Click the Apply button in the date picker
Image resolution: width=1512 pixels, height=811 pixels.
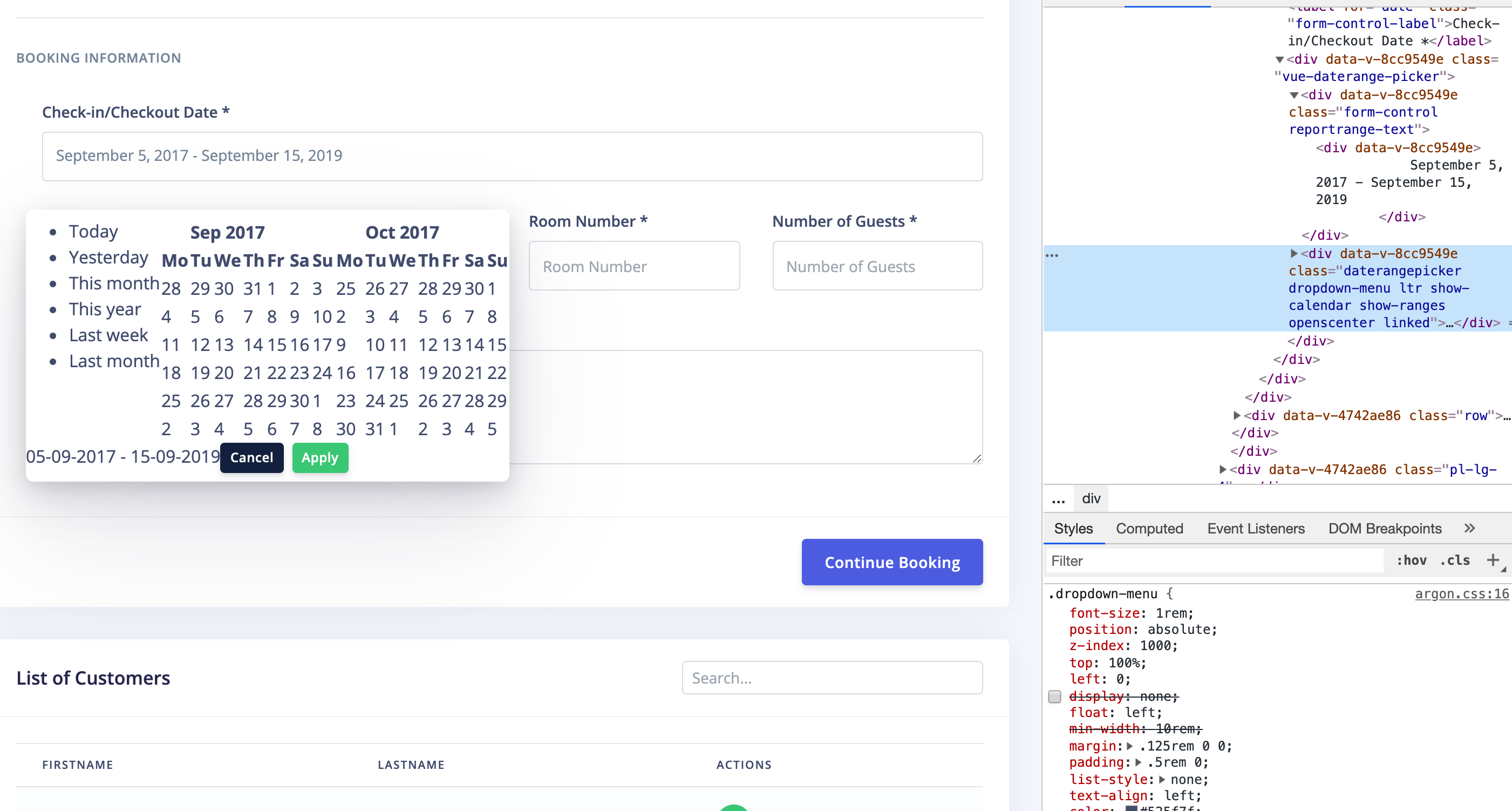point(320,457)
